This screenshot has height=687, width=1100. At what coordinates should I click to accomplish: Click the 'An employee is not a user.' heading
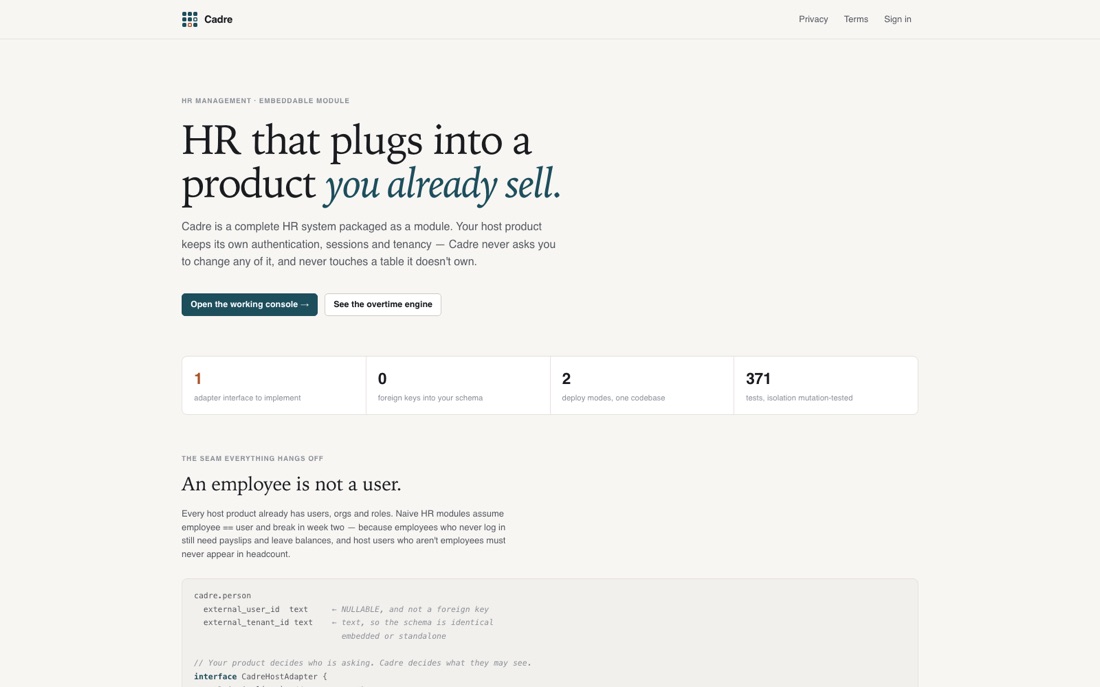291,484
